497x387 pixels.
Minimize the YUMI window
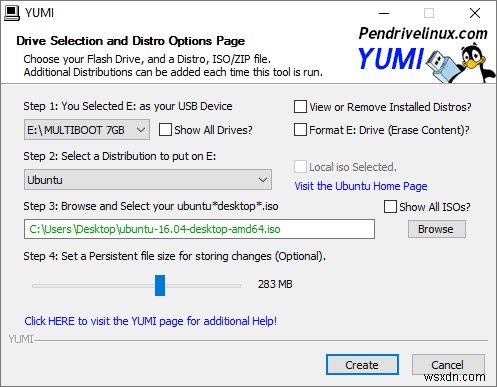(384, 13)
